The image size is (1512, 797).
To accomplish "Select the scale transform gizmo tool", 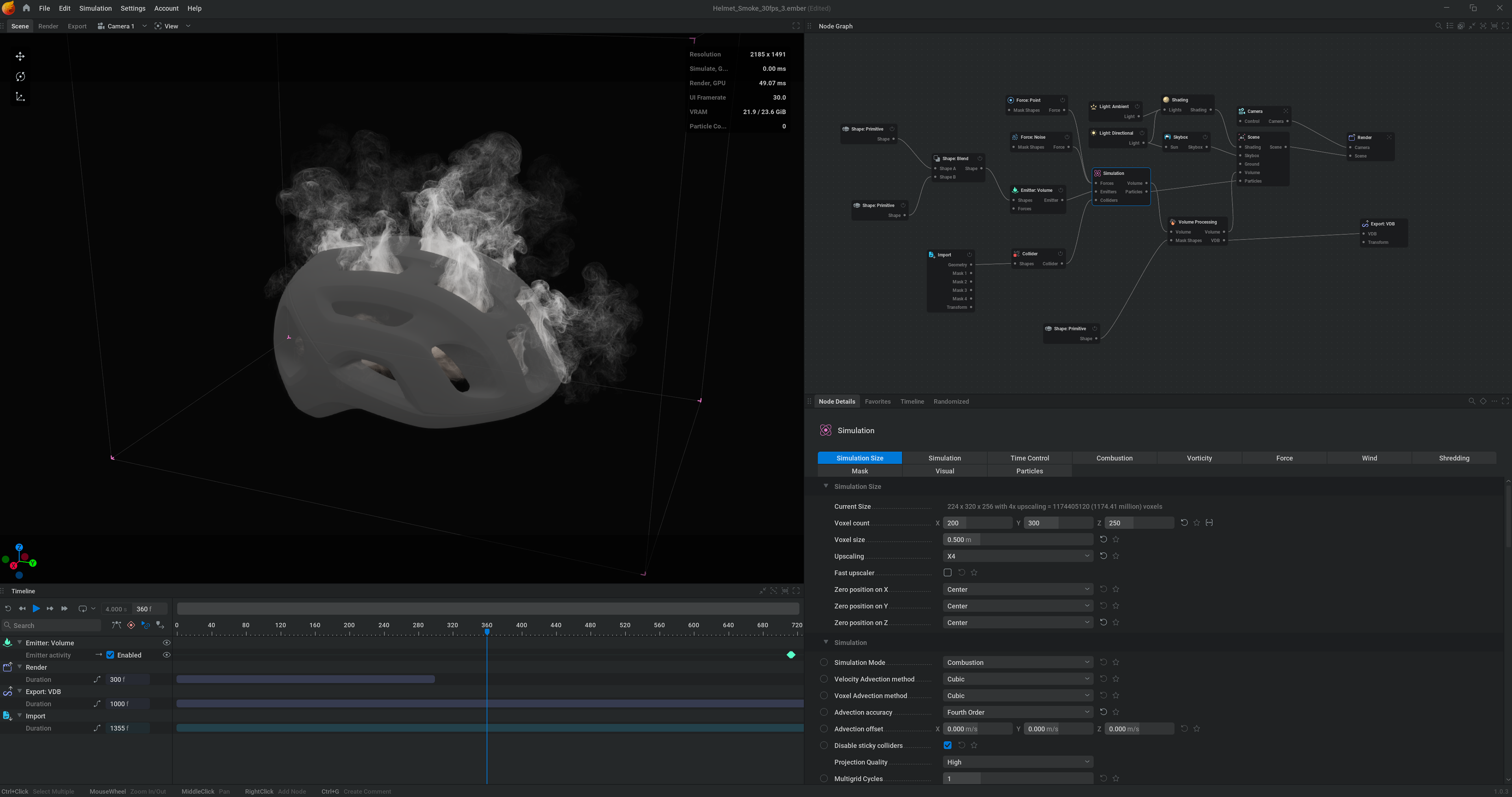I will [20, 97].
